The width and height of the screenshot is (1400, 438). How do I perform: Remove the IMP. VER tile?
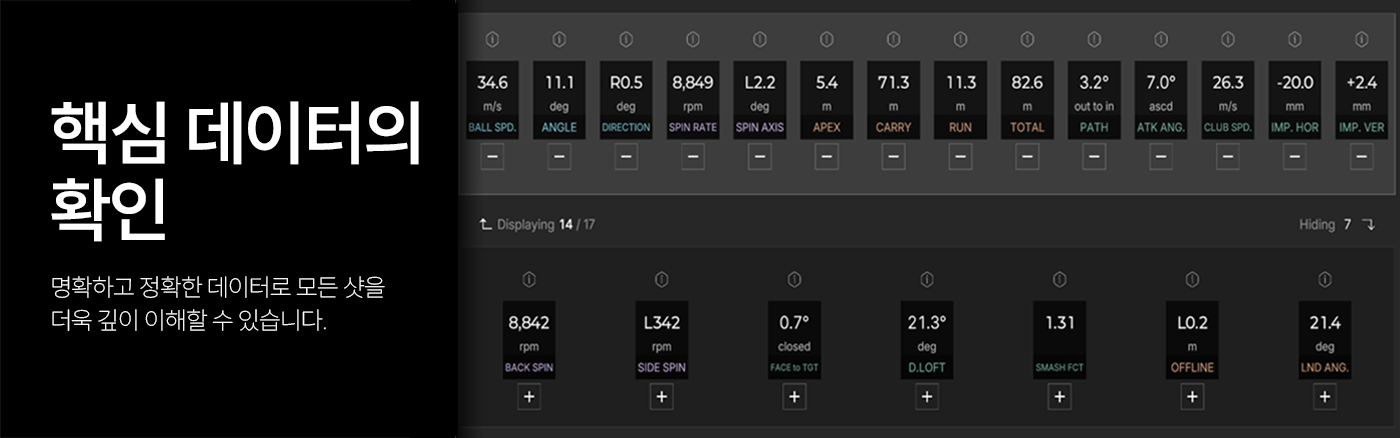click(1362, 157)
